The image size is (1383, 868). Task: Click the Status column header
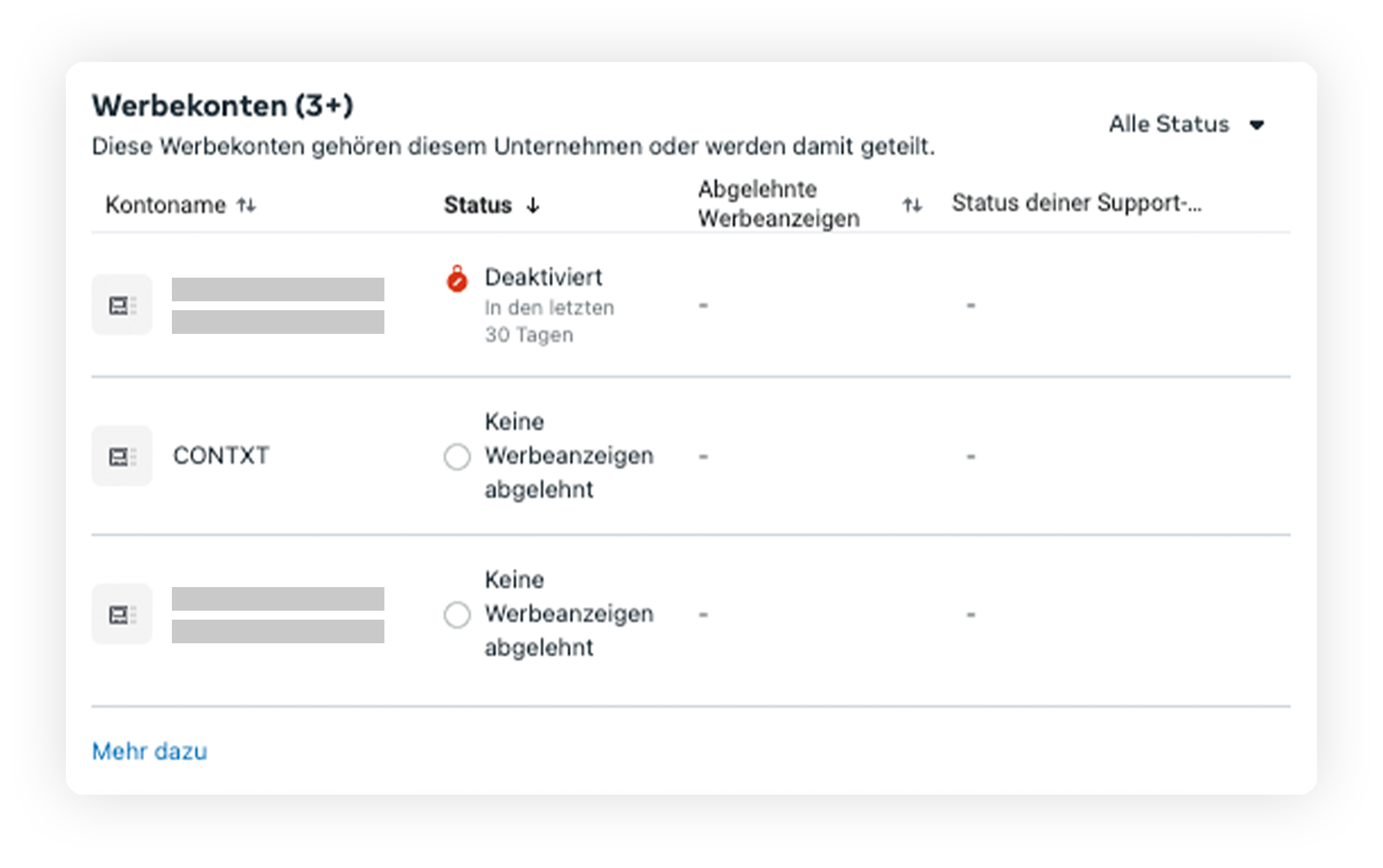click(x=477, y=204)
